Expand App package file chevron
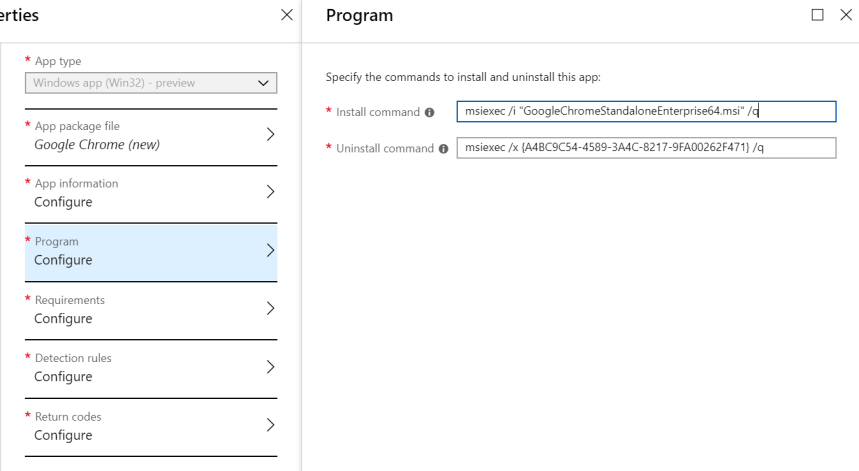 (270, 134)
